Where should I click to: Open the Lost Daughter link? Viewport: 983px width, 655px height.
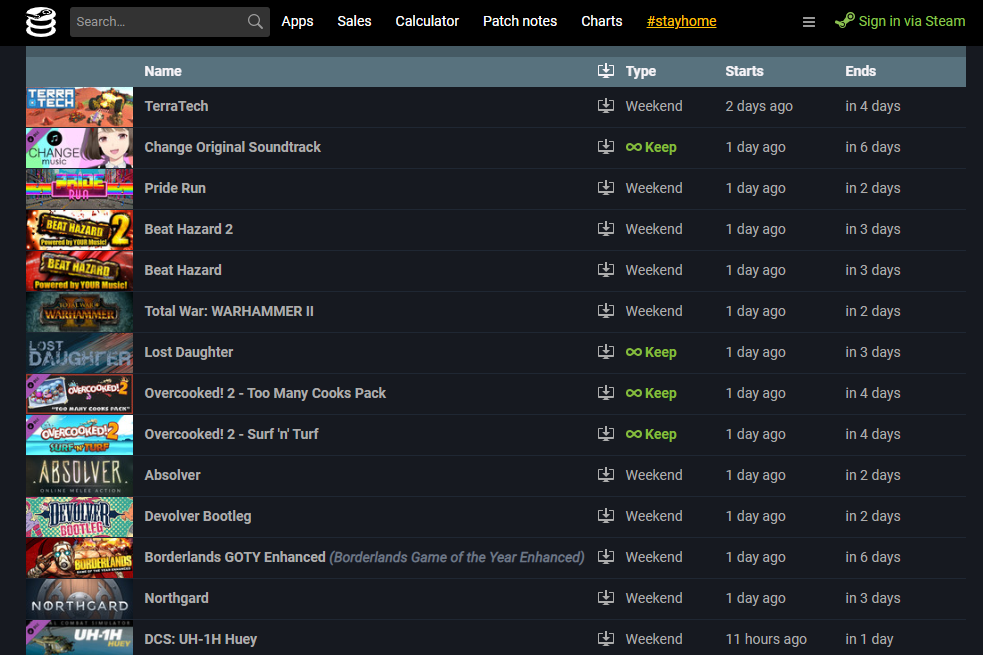[189, 352]
